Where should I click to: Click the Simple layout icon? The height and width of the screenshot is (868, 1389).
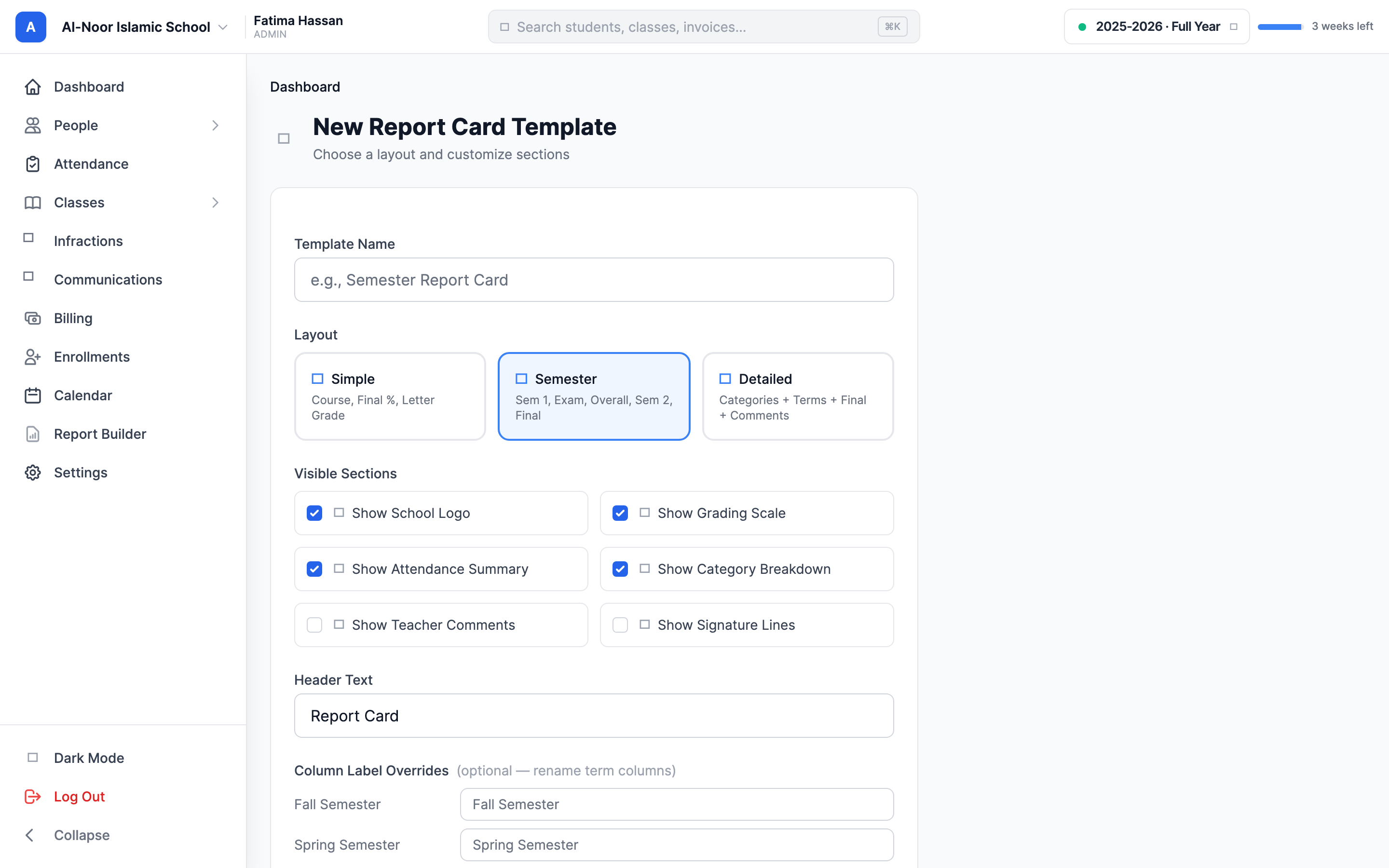coord(317,379)
